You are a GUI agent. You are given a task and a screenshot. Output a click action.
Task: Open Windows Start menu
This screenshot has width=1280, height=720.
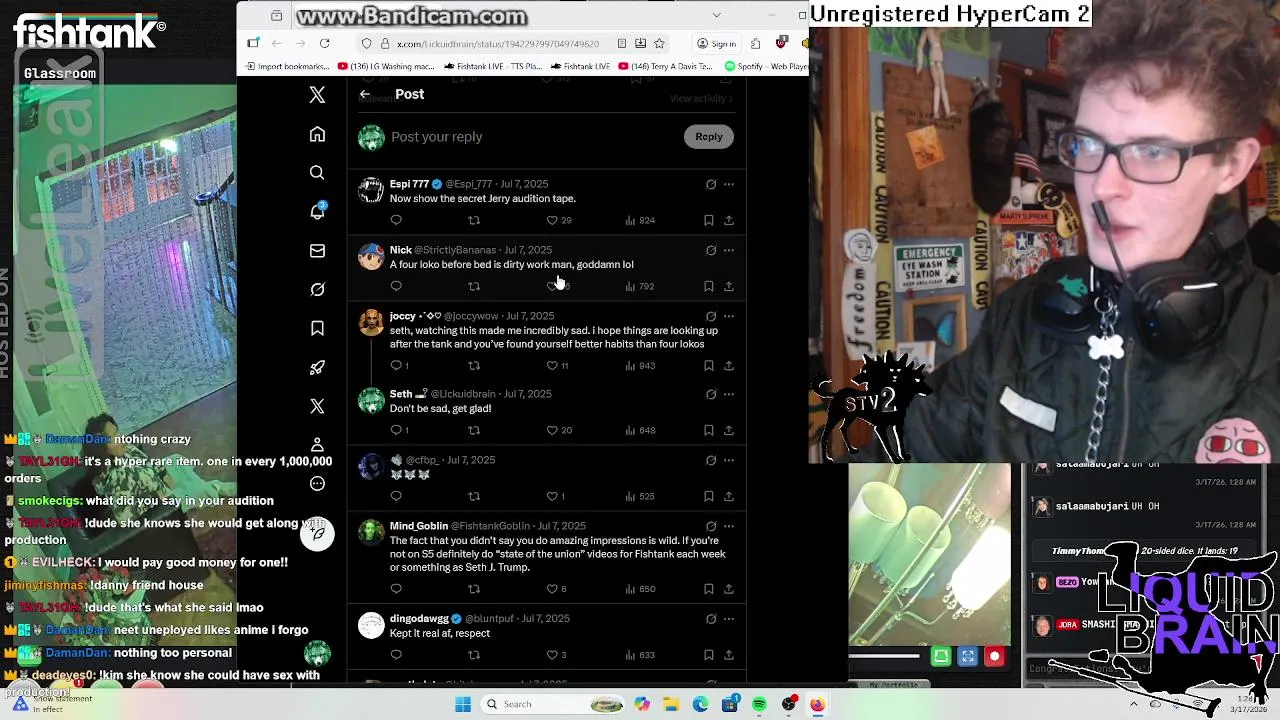(463, 704)
